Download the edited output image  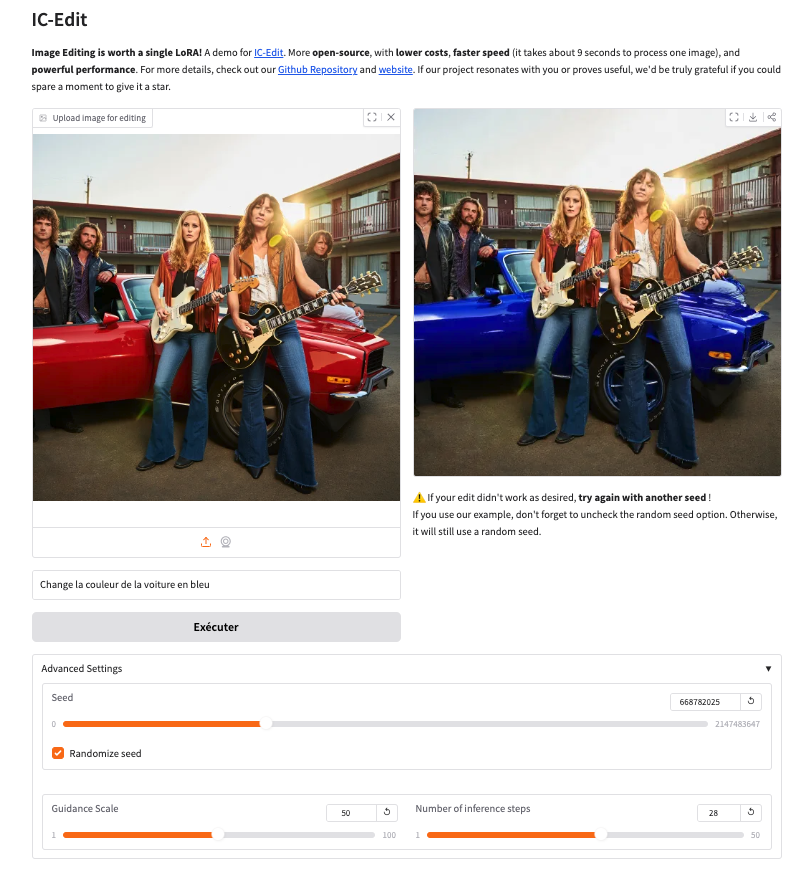coord(753,117)
